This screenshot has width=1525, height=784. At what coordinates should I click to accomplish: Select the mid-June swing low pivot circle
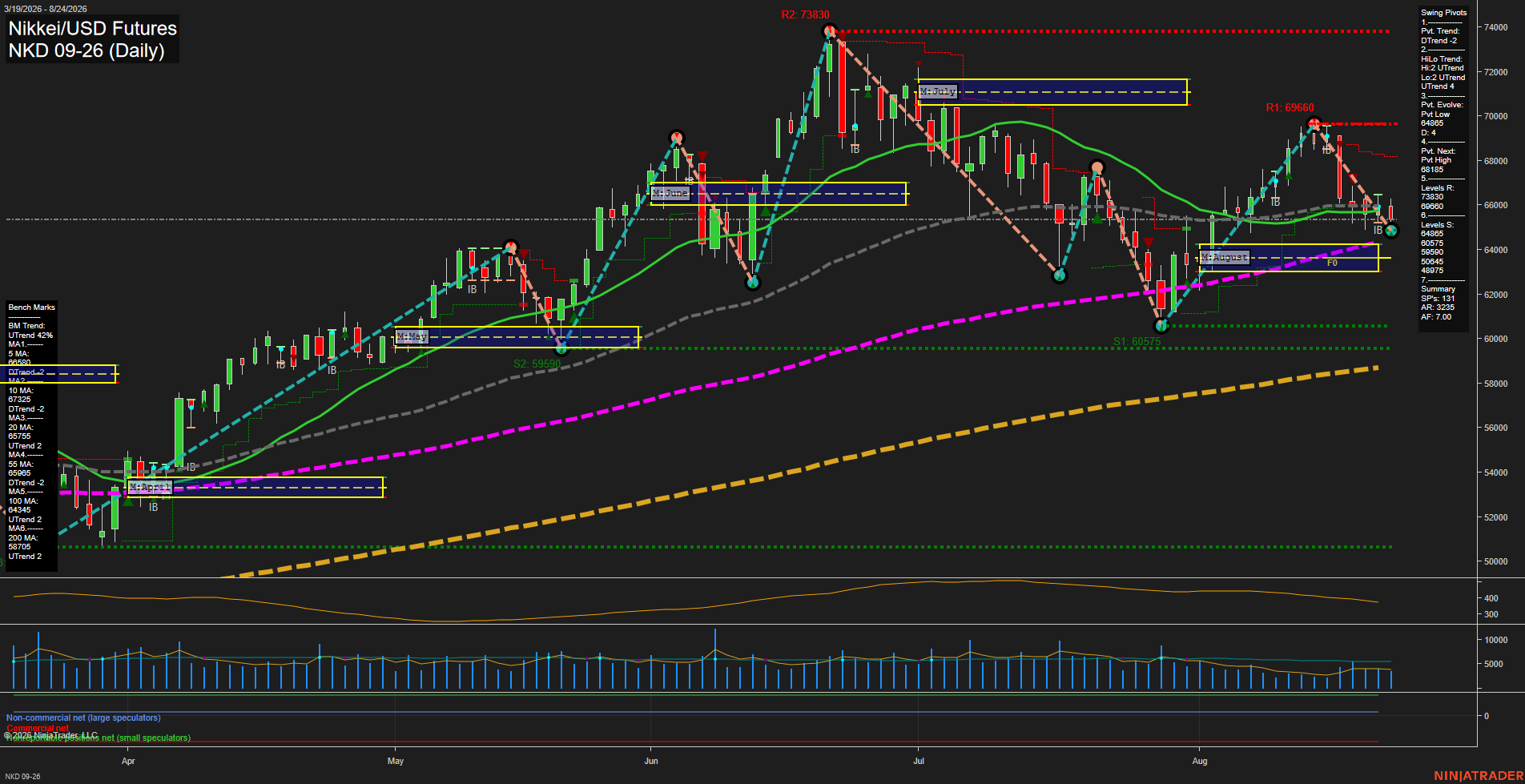click(x=752, y=282)
